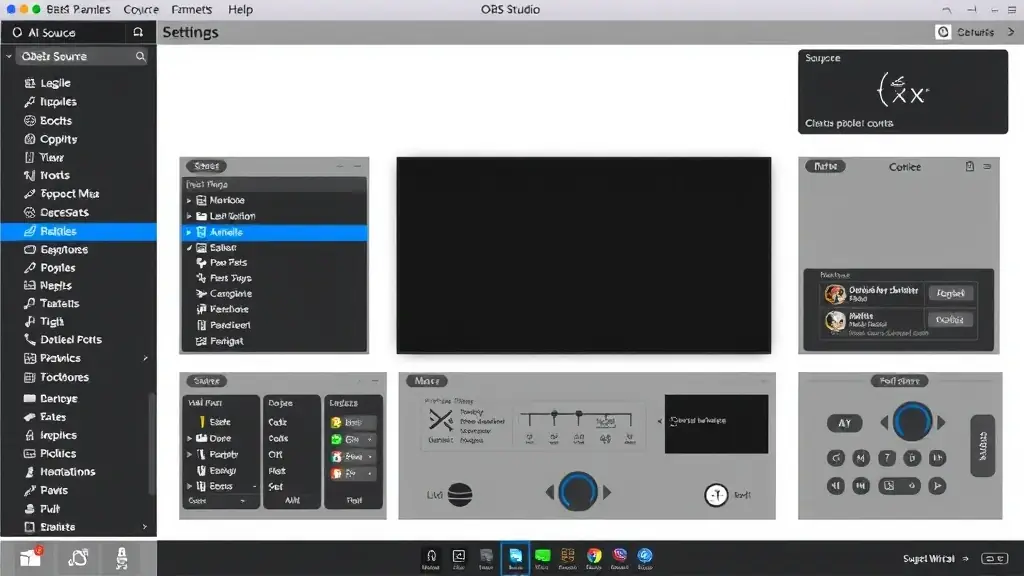
Task: Click the right arrow beside Mixer dial
Action: [x=607, y=492]
